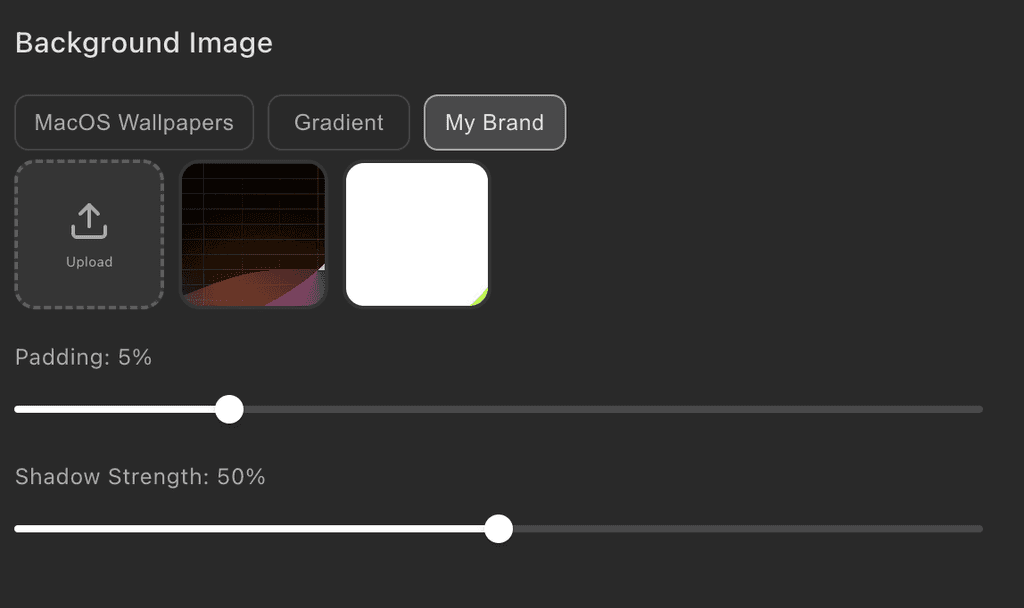Viewport: 1024px width, 608px height.
Task: Click the Upload text label
Action: pos(89,262)
